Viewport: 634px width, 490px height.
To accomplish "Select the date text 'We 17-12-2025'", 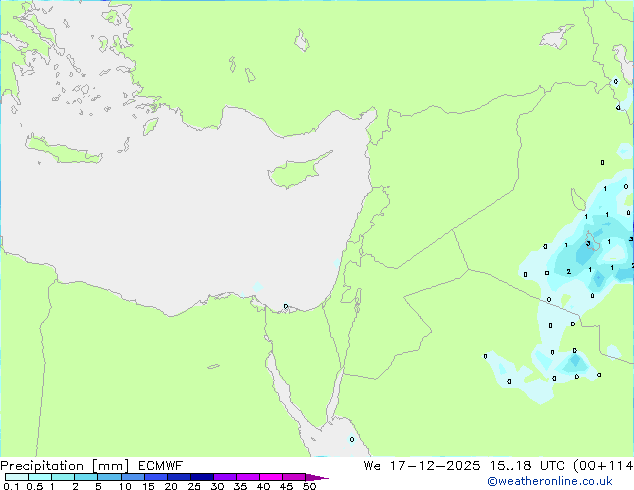I will pyautogui.click(x=422, y=466).
